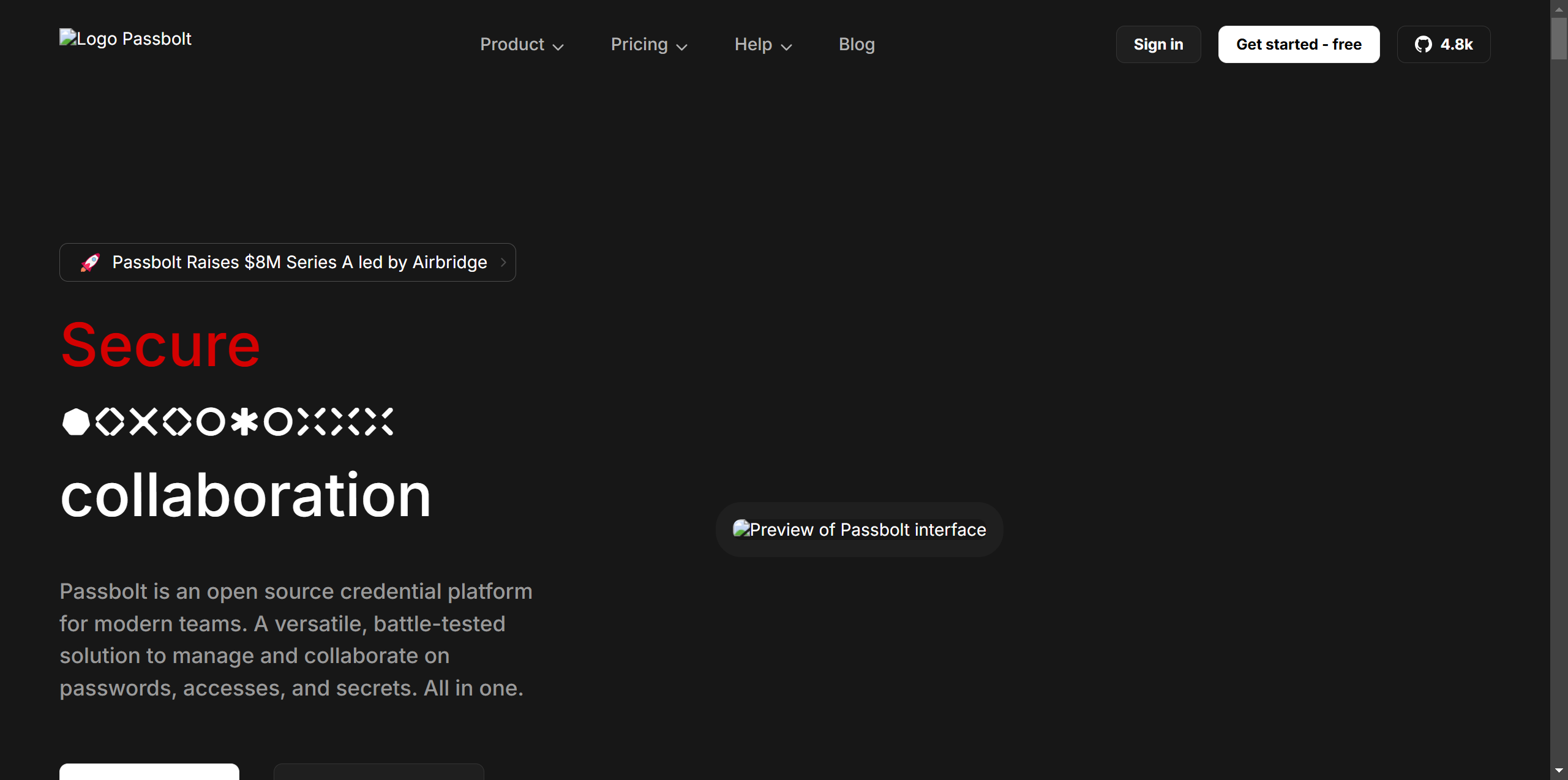Viewport: 1568px width, 780px height.
Task: Click the dark outlined button at page bottom
Action: 378,771
